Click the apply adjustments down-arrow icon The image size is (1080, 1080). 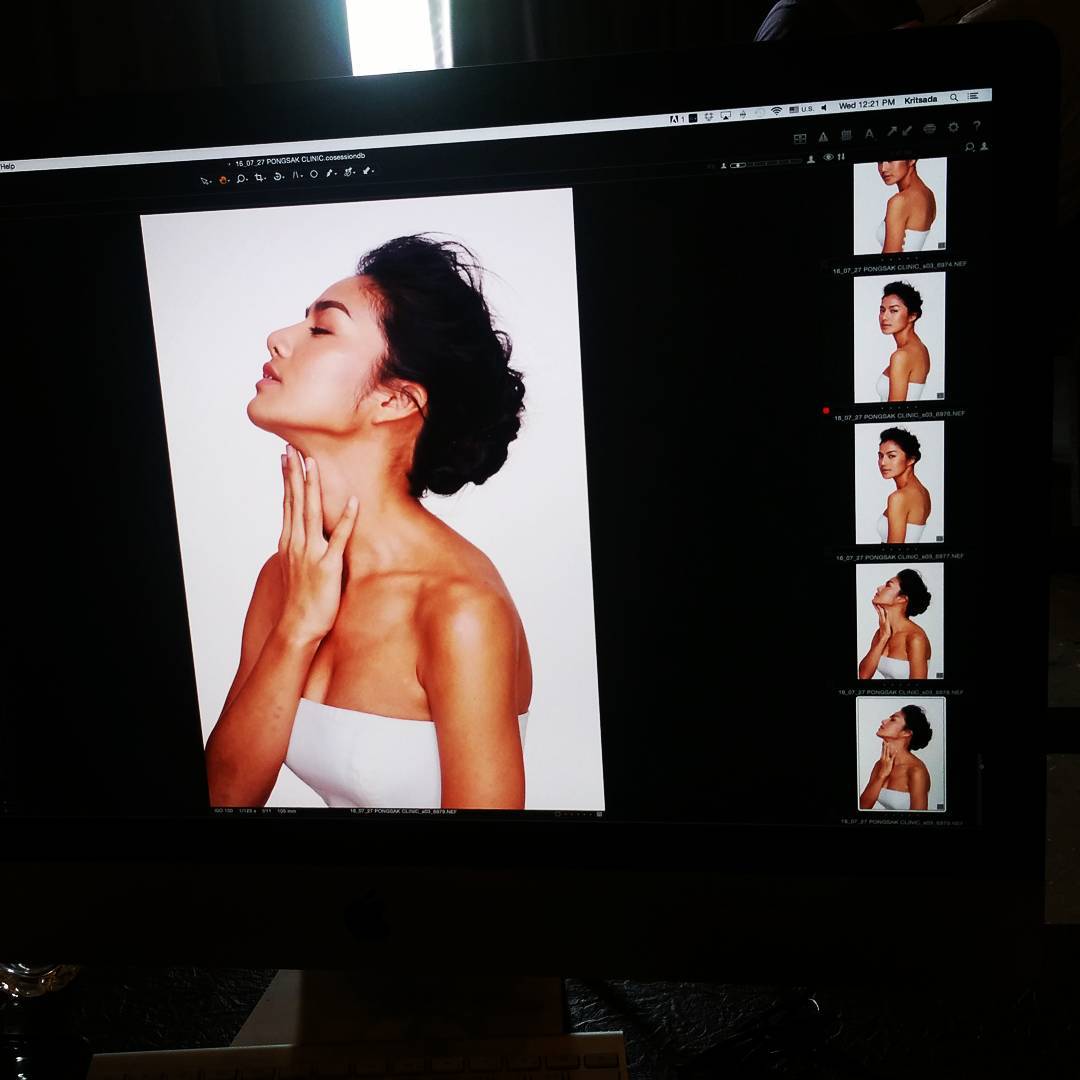(907, 130)
